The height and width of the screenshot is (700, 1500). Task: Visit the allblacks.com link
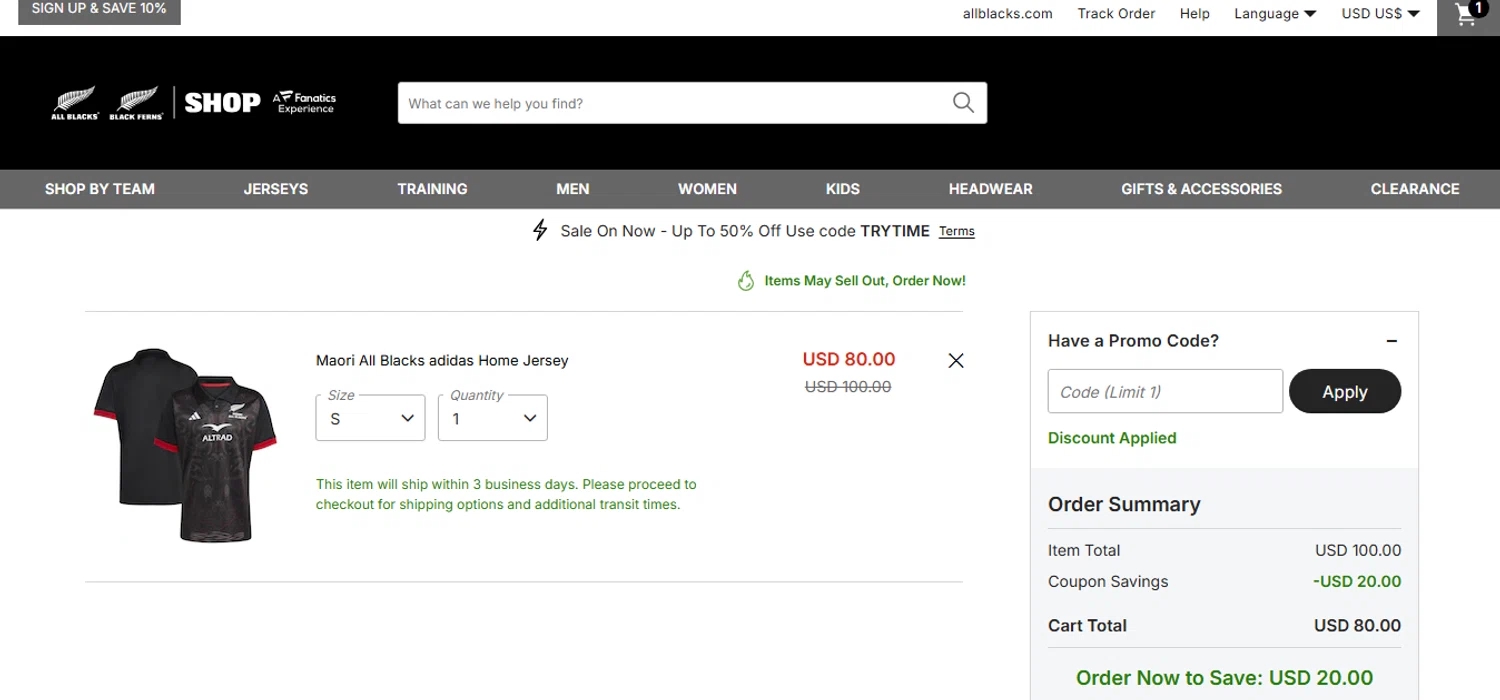point(1008,13)
